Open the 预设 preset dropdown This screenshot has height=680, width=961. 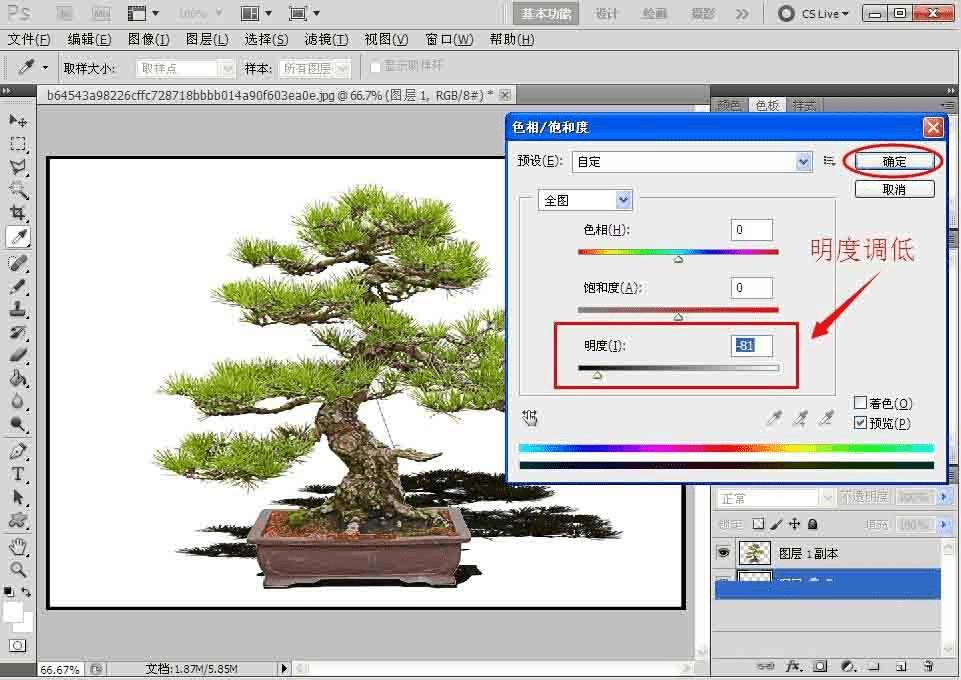click(803, 161)
